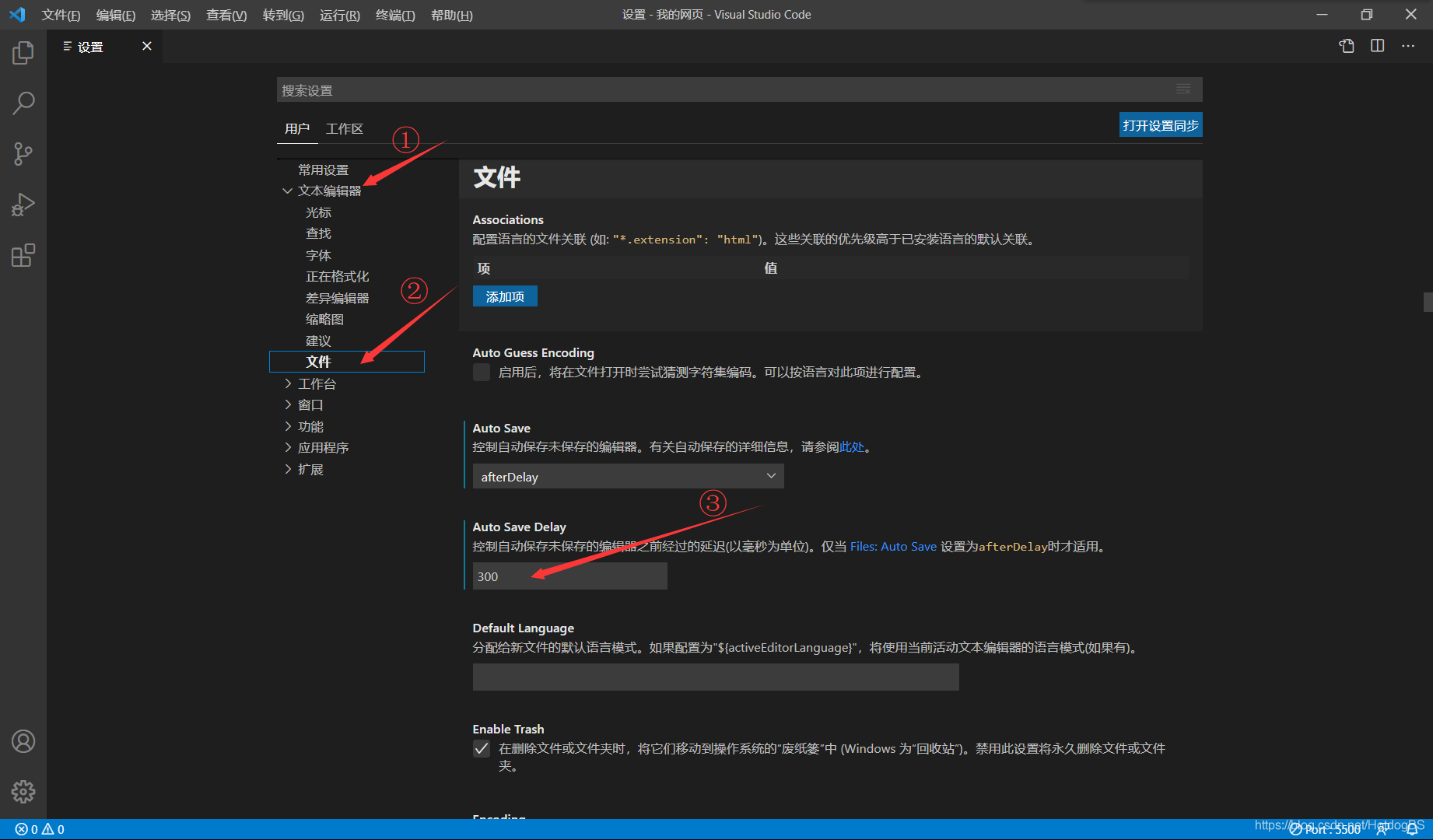Click the Default Language setting title

(523, 628)
